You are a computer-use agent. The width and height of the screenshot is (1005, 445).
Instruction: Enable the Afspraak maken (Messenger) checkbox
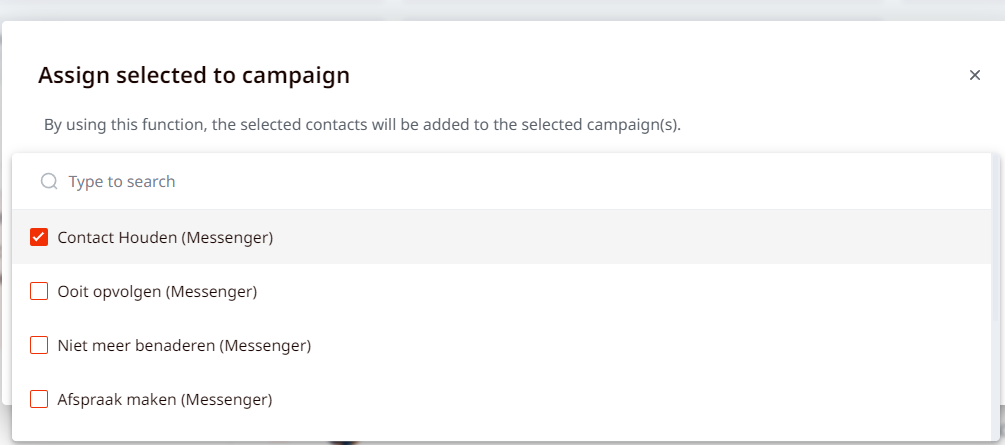[x=39, y=399]
